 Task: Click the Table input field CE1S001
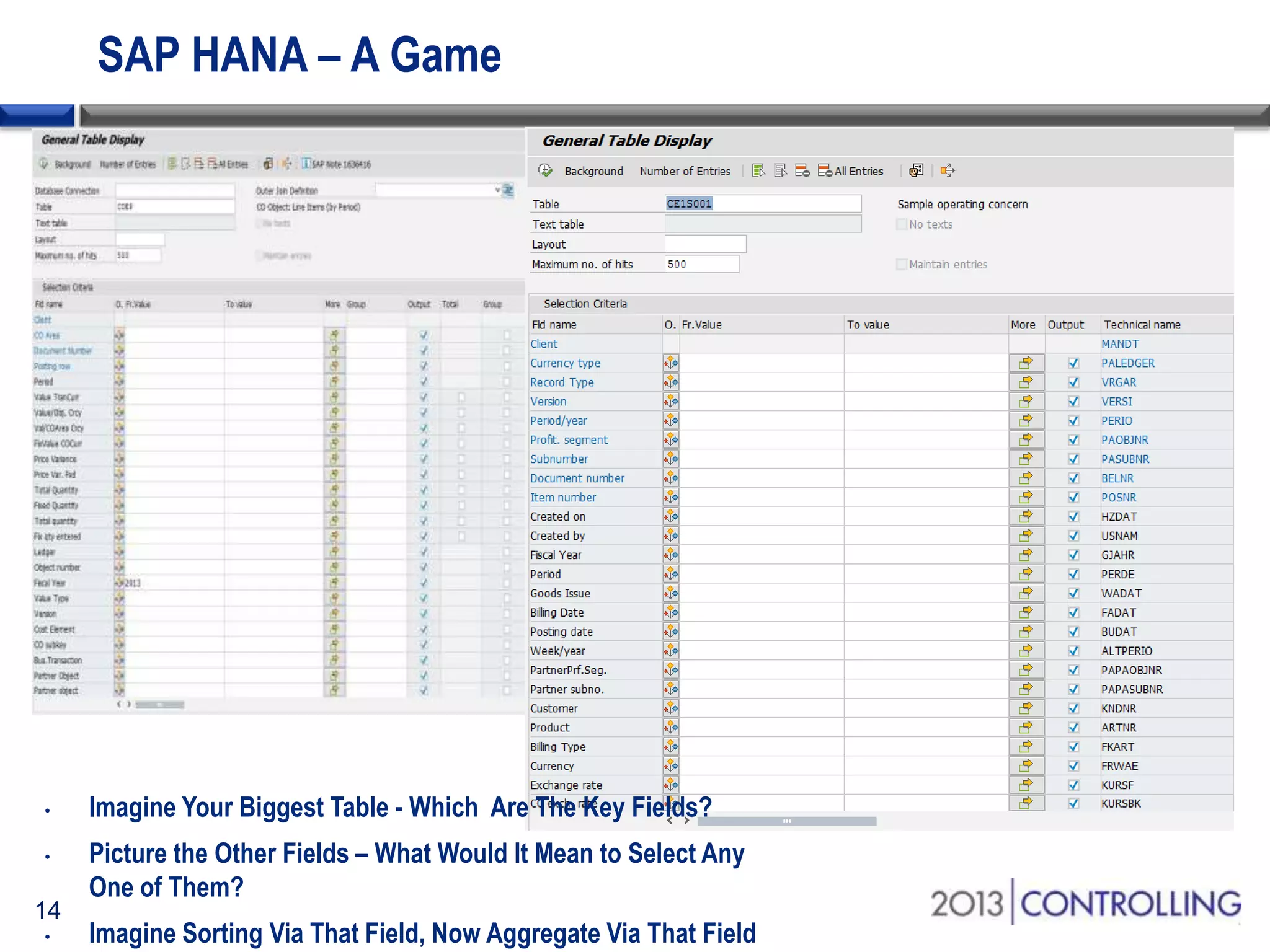(x=763, y=203)
